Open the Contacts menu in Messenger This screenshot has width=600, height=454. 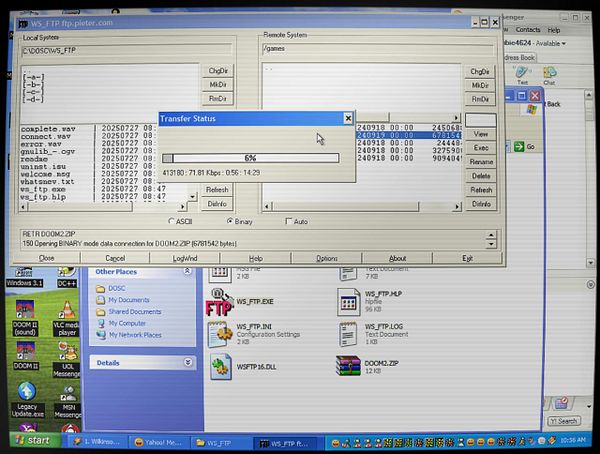528,29
